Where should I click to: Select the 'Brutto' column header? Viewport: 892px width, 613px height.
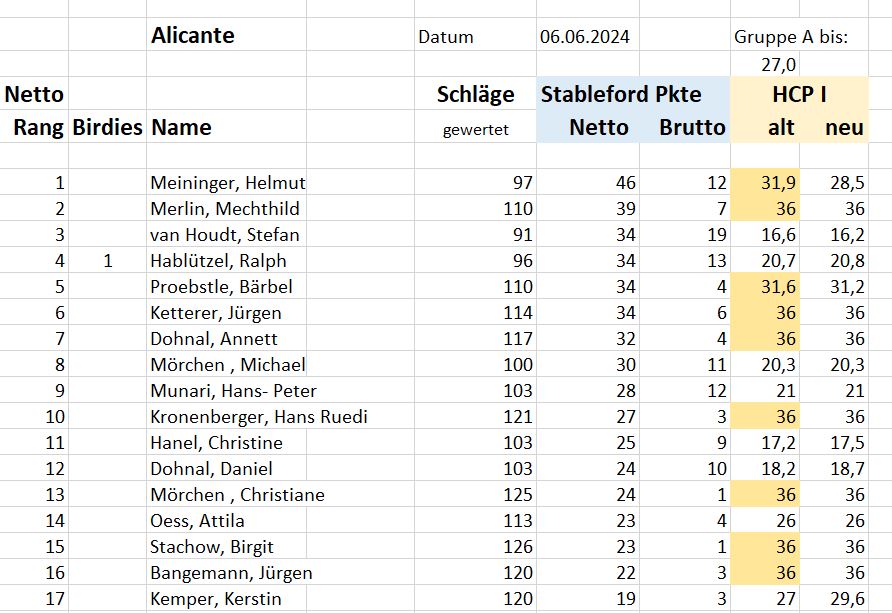point(692,127)
